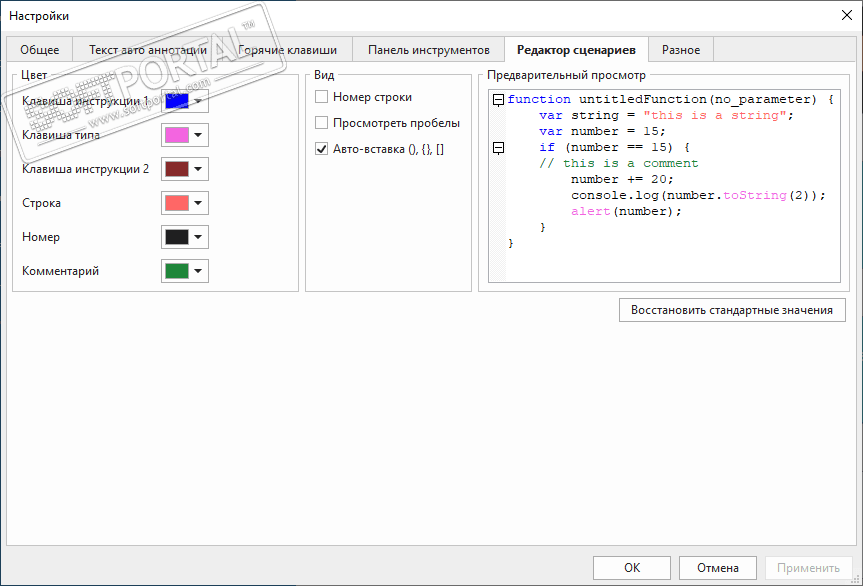Switch to Панель инструментов tab

point(428,50)
